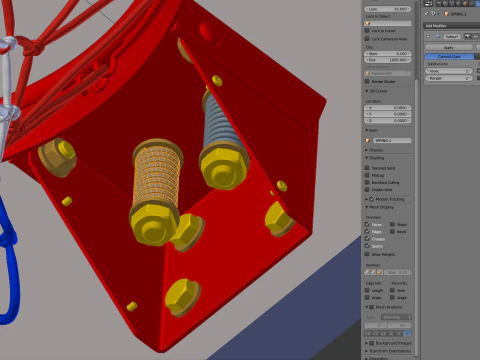Open the Add Modifier dropdown
The height and width of the screenshot is (360, 480).
[x=451, y=26]
